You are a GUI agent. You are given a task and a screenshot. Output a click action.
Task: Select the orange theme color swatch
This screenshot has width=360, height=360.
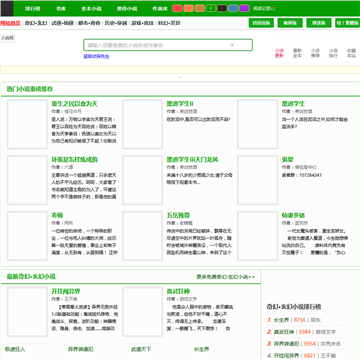(189, 8)
